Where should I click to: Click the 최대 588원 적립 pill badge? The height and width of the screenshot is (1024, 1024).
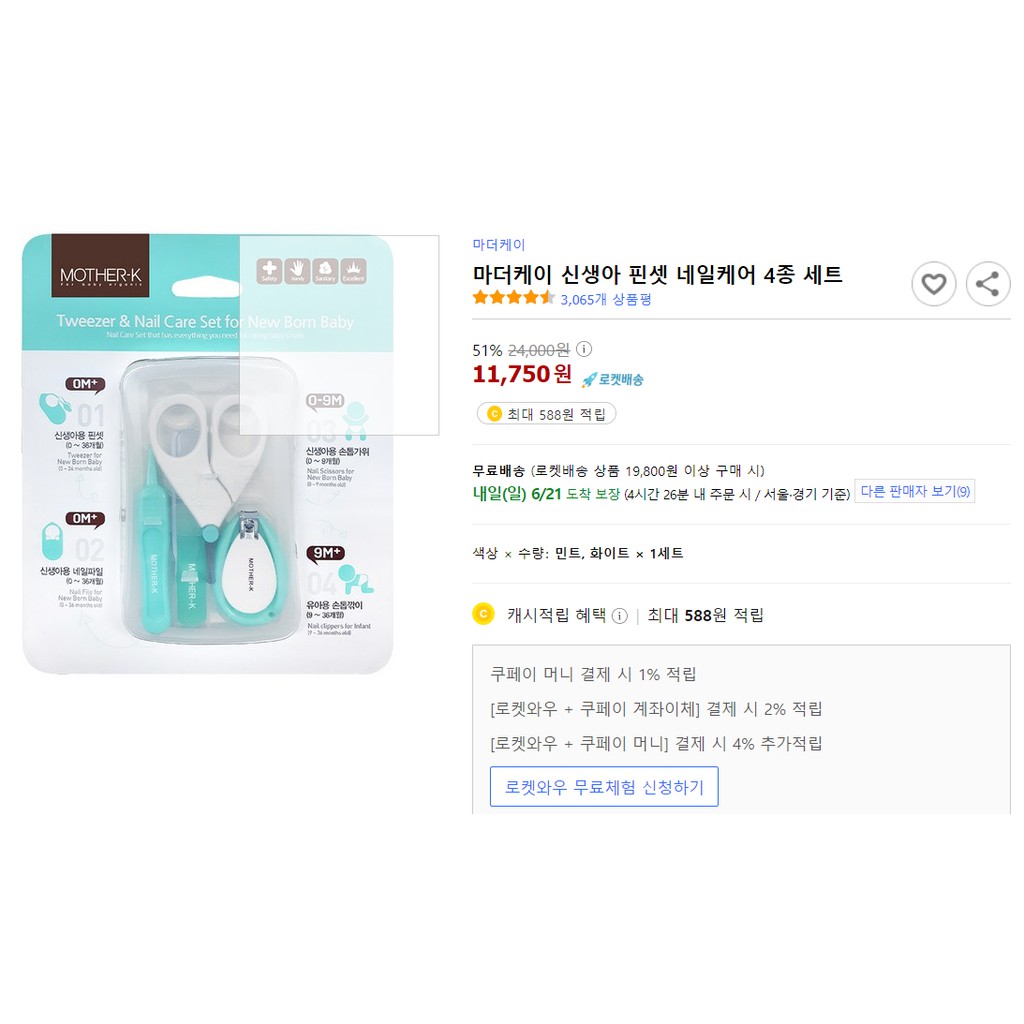point(547,414)
